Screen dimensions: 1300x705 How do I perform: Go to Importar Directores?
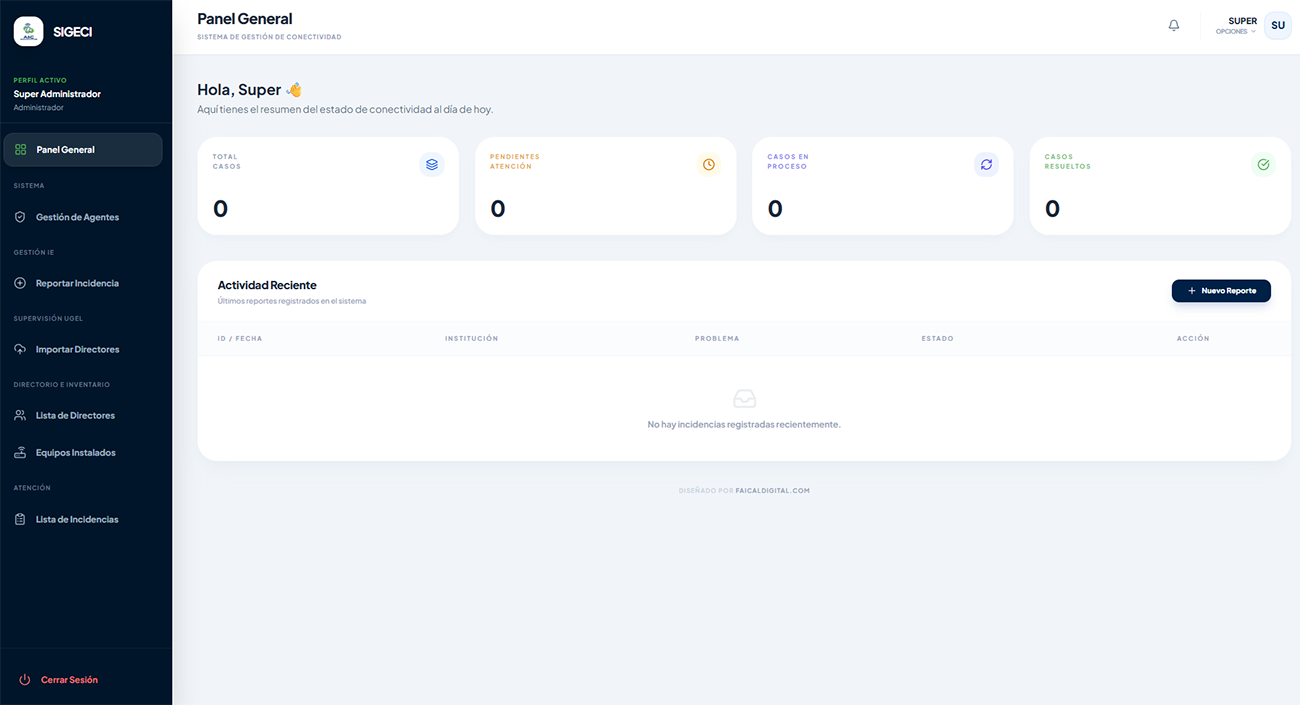pos(77,350)
